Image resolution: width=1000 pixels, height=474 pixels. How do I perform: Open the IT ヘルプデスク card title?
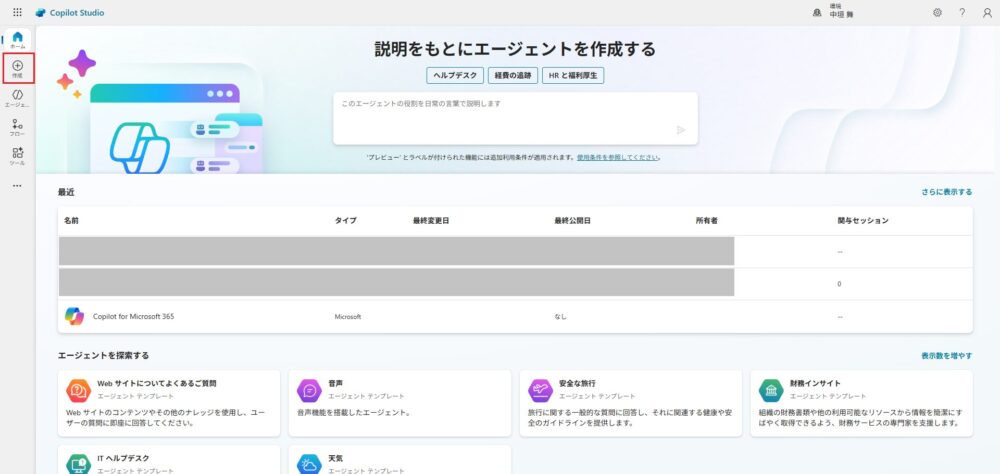click(x=124, y=458)
